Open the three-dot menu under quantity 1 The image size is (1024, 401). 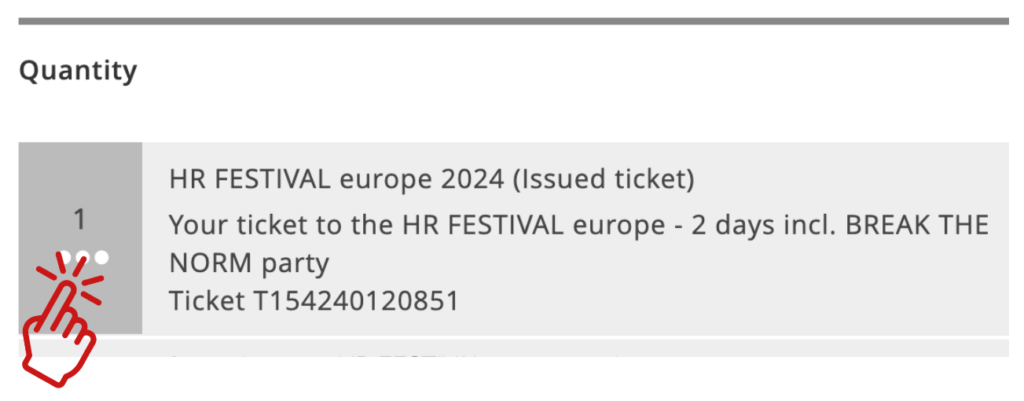pos(80,257)
